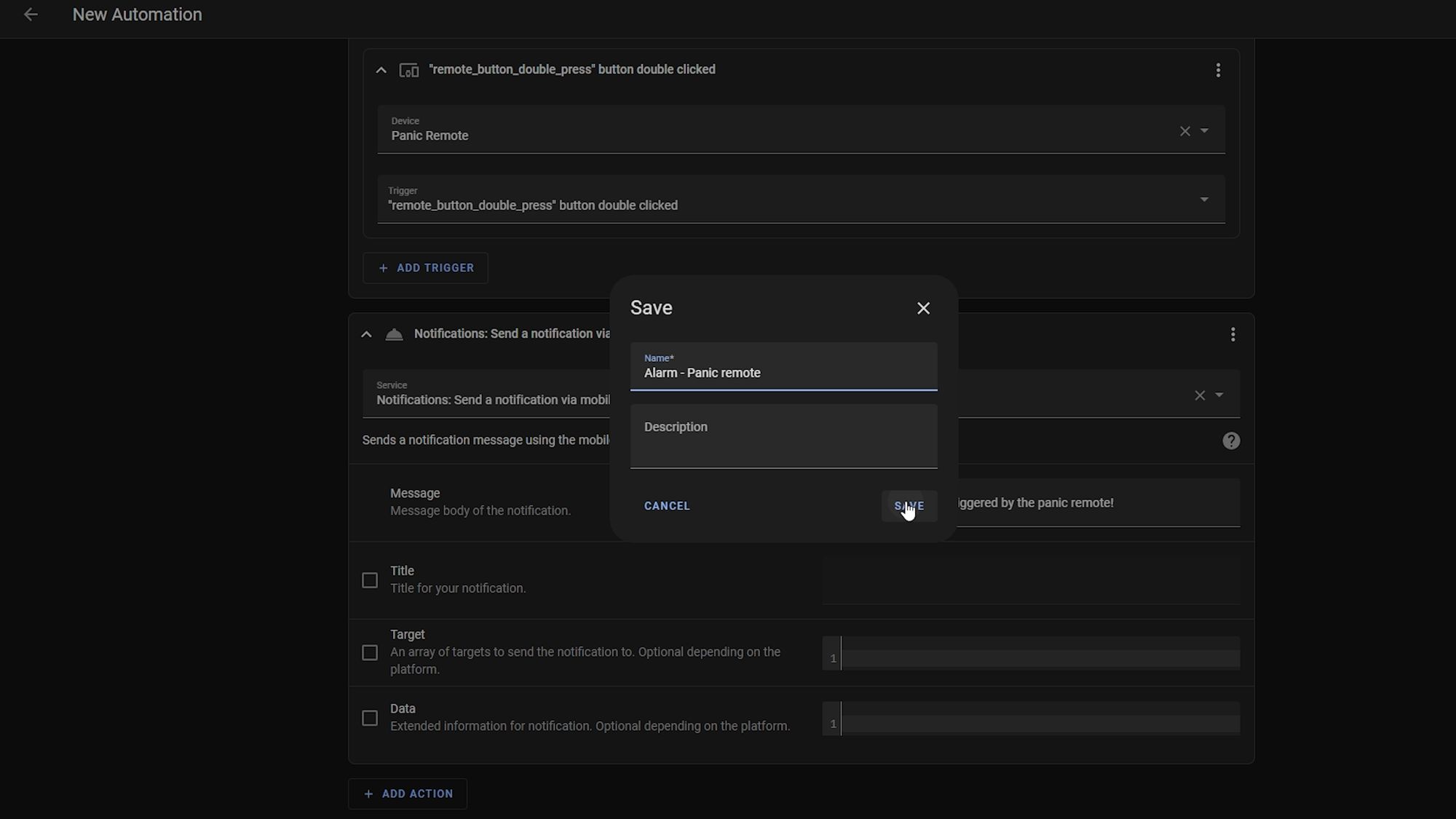Open the trigger card three-dot menu
The height and width of the screenshot is (819, 1456).
(x=1218, y=70)
